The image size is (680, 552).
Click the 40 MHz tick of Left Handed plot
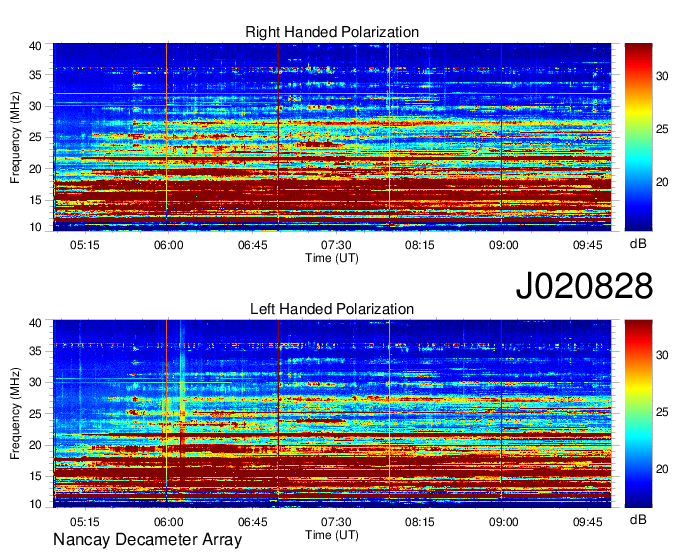tap(35, 323)
